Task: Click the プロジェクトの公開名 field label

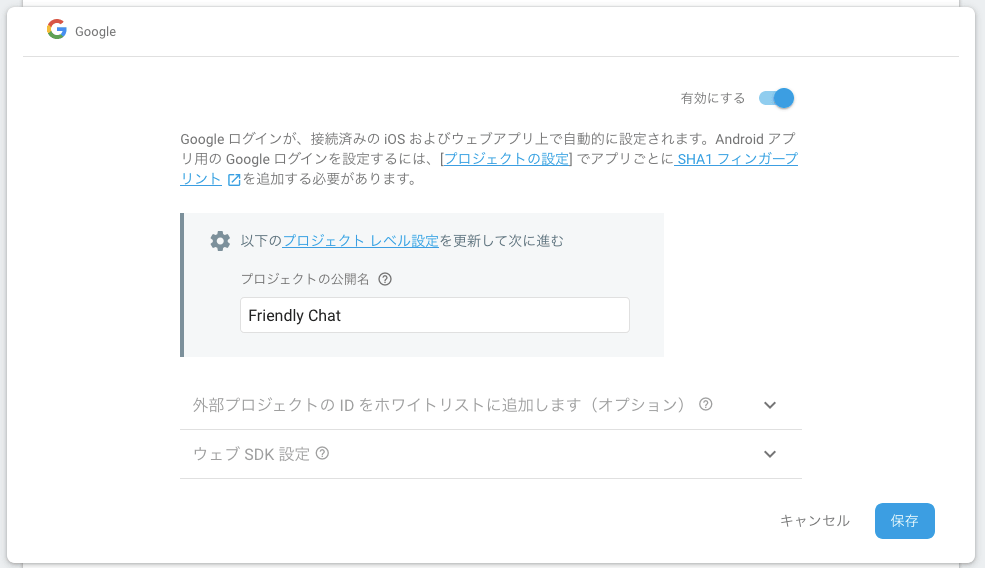Action: click(305, 279)
